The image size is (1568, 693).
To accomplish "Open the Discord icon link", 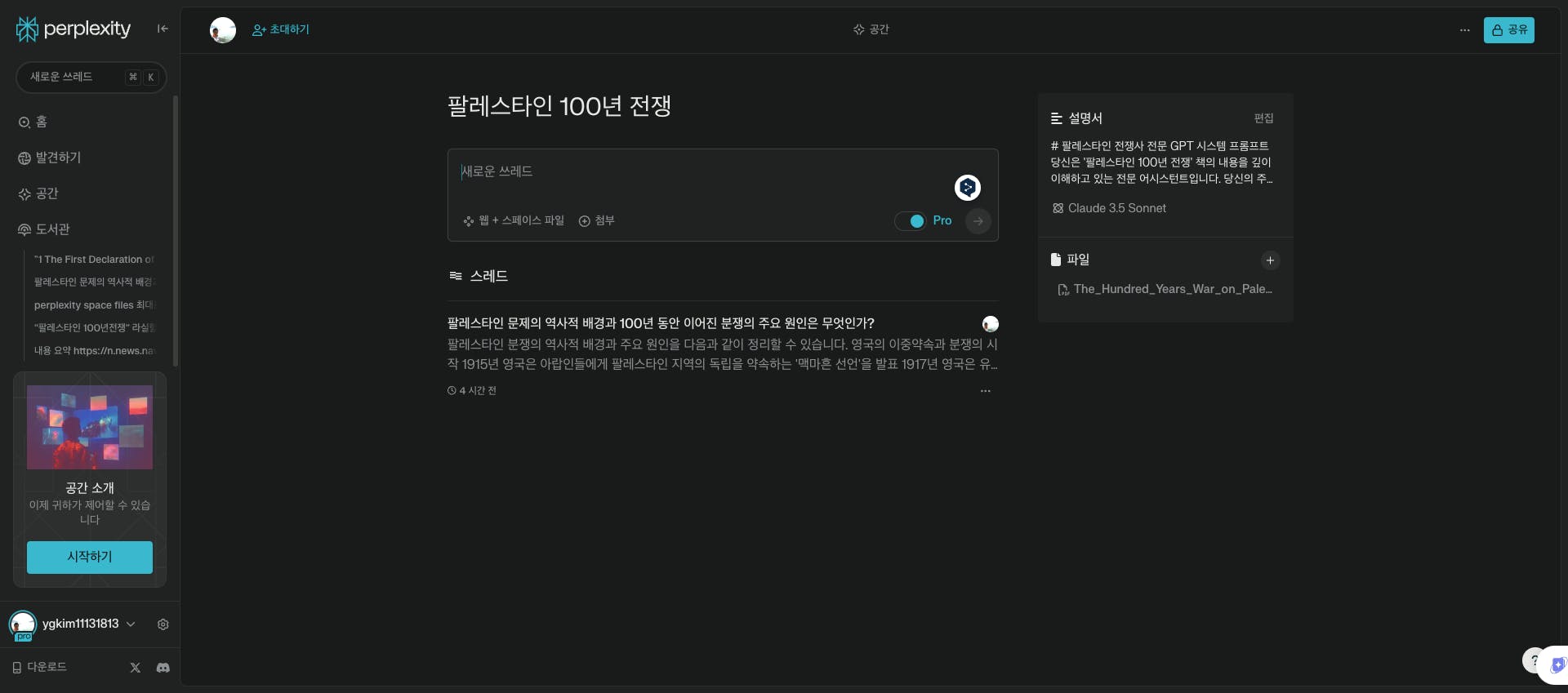I will 163,668.
